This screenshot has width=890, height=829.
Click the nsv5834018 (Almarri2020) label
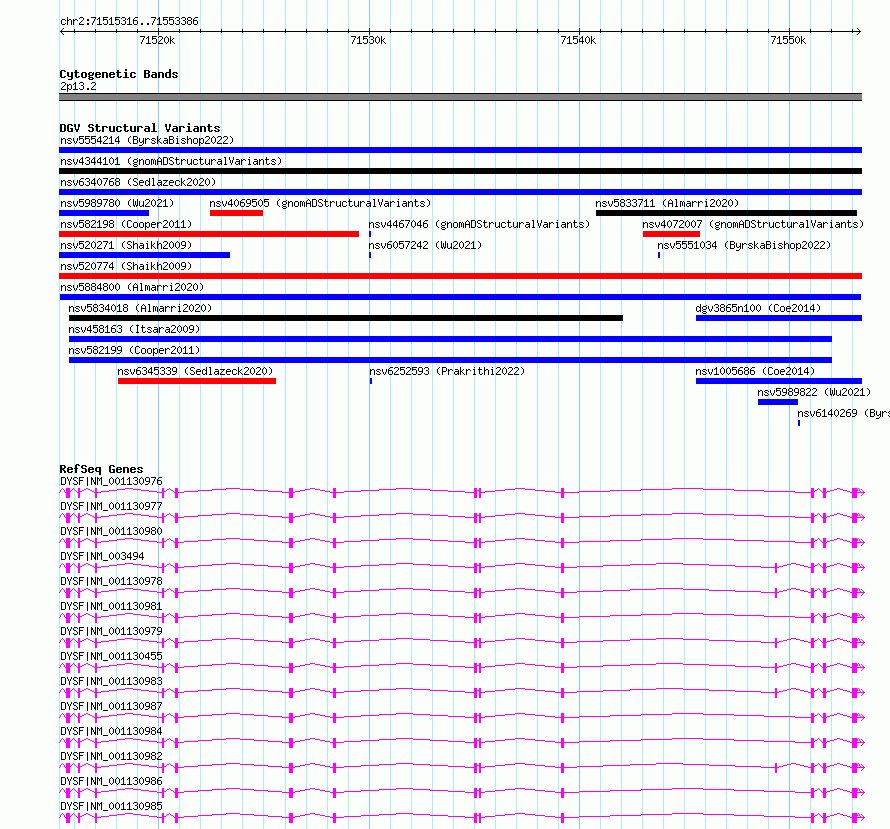point(140,308)
